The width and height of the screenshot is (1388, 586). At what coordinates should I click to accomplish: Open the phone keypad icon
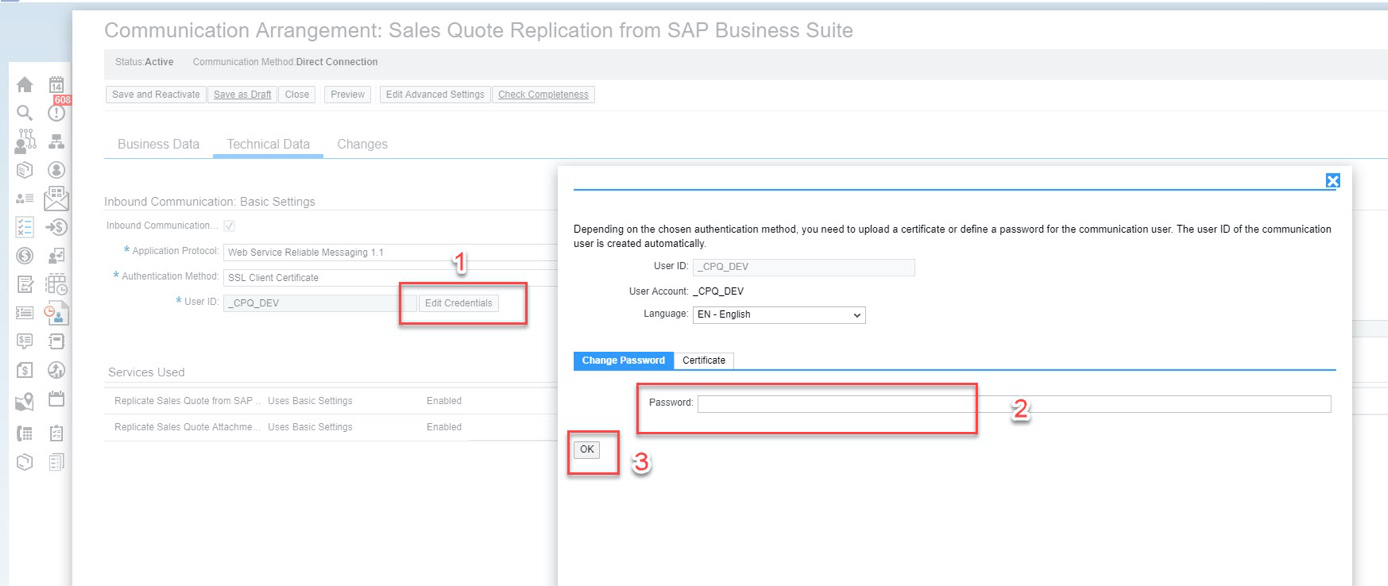(24, 432)
